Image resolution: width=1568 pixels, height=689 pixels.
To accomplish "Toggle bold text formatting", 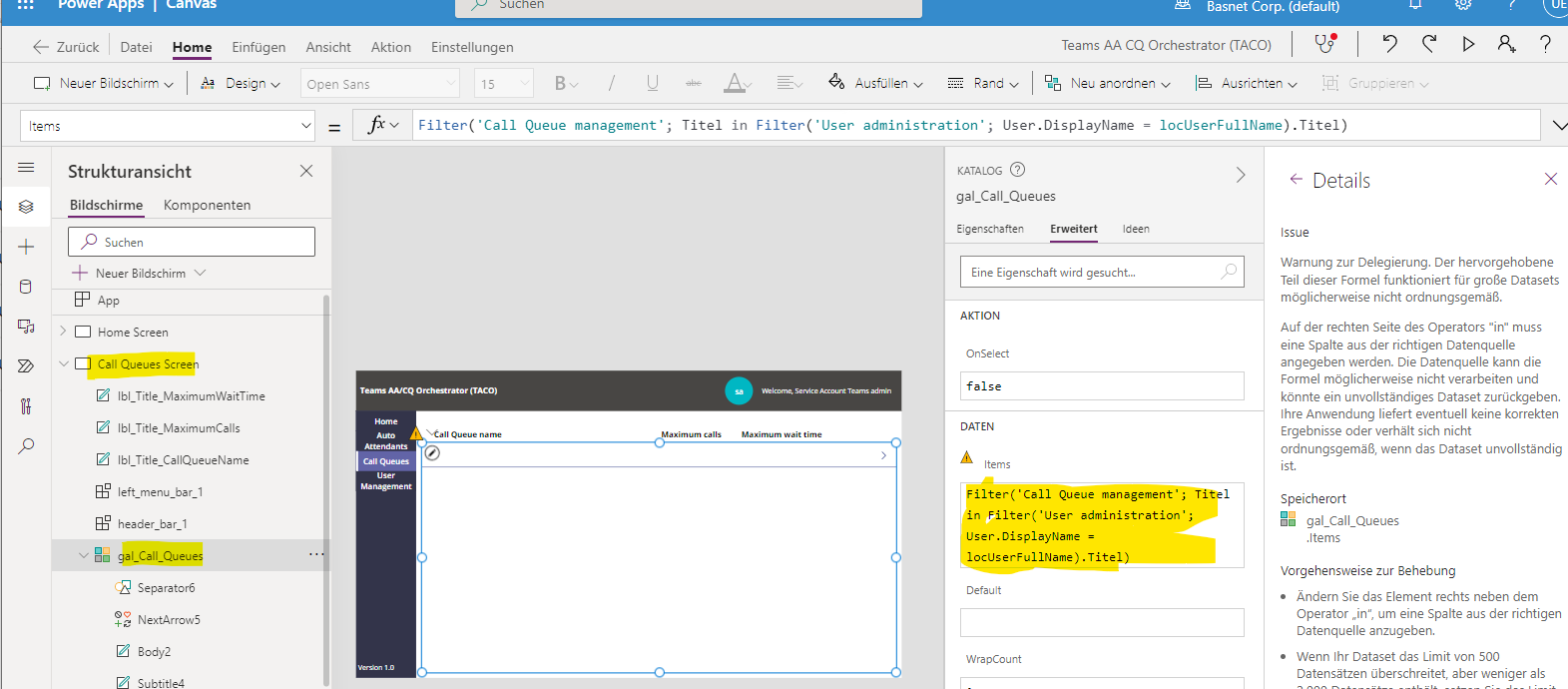I will (566, 83).
